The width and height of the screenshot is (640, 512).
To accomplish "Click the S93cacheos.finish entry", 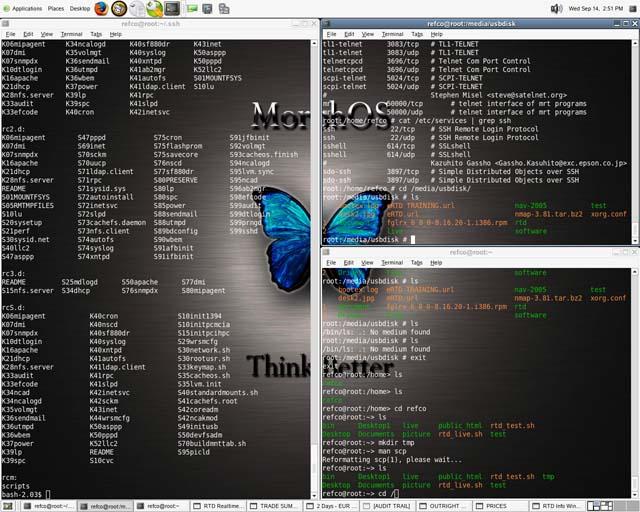I will pos(264,154).
